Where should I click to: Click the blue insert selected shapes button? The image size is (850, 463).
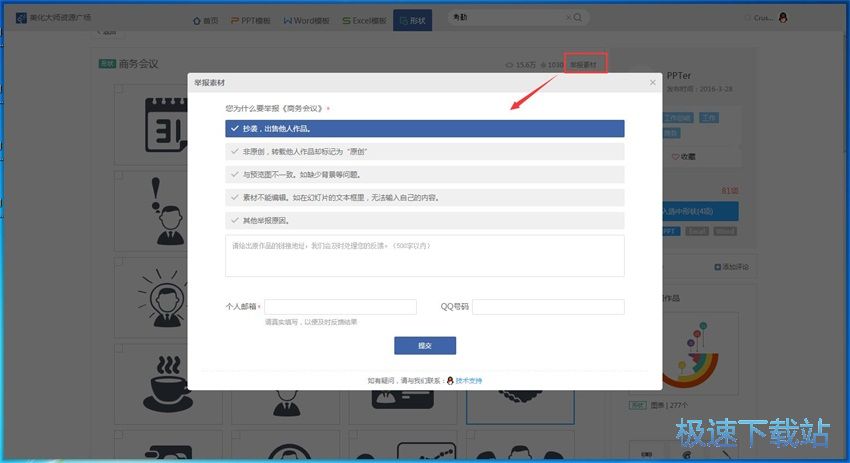(700, 211)
